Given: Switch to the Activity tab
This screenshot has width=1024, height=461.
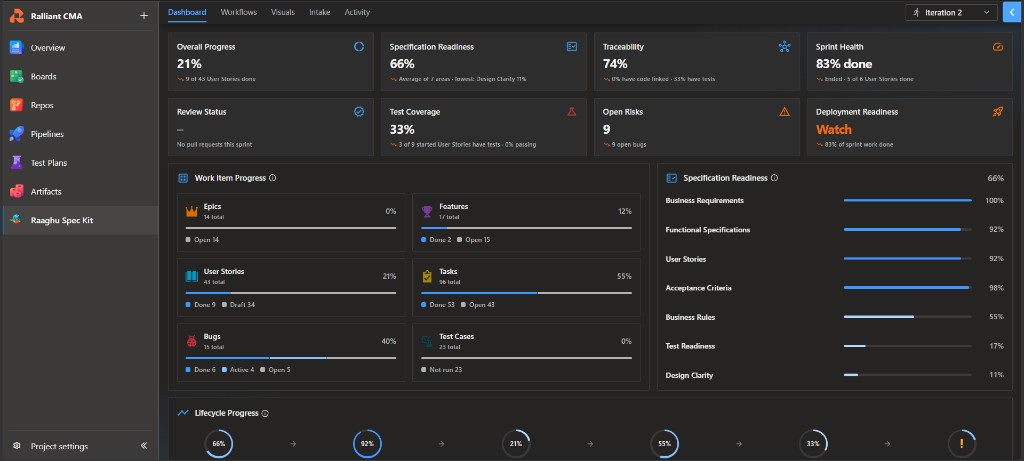Looking at the screenshot, I should tap(357, 12).
